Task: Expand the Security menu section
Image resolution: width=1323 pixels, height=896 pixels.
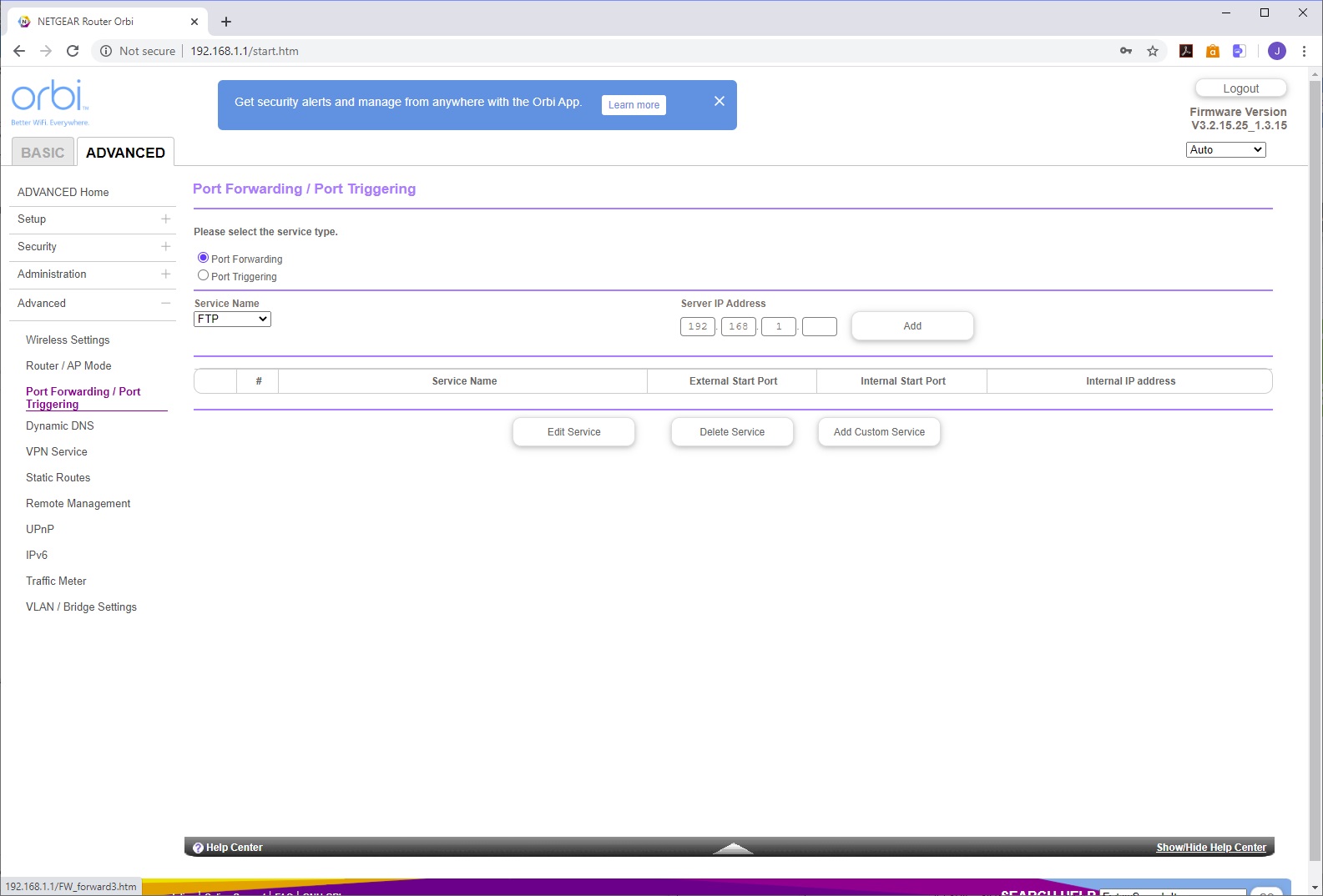Action: 165,246
